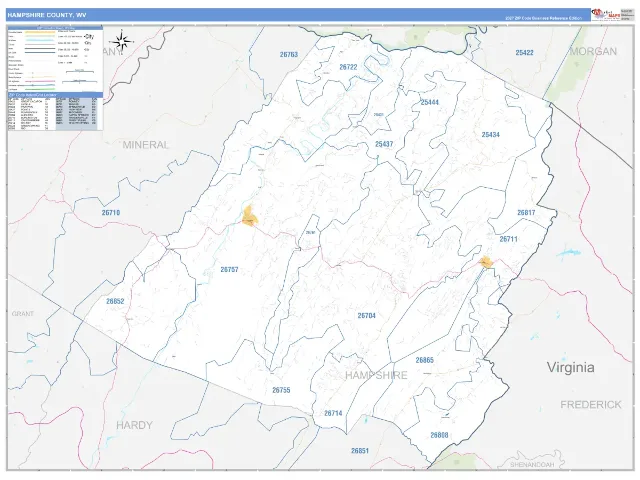Click ZIP code label 26817
The height and width of the screenshot is (480, 640).
click(x=526, y=213)
